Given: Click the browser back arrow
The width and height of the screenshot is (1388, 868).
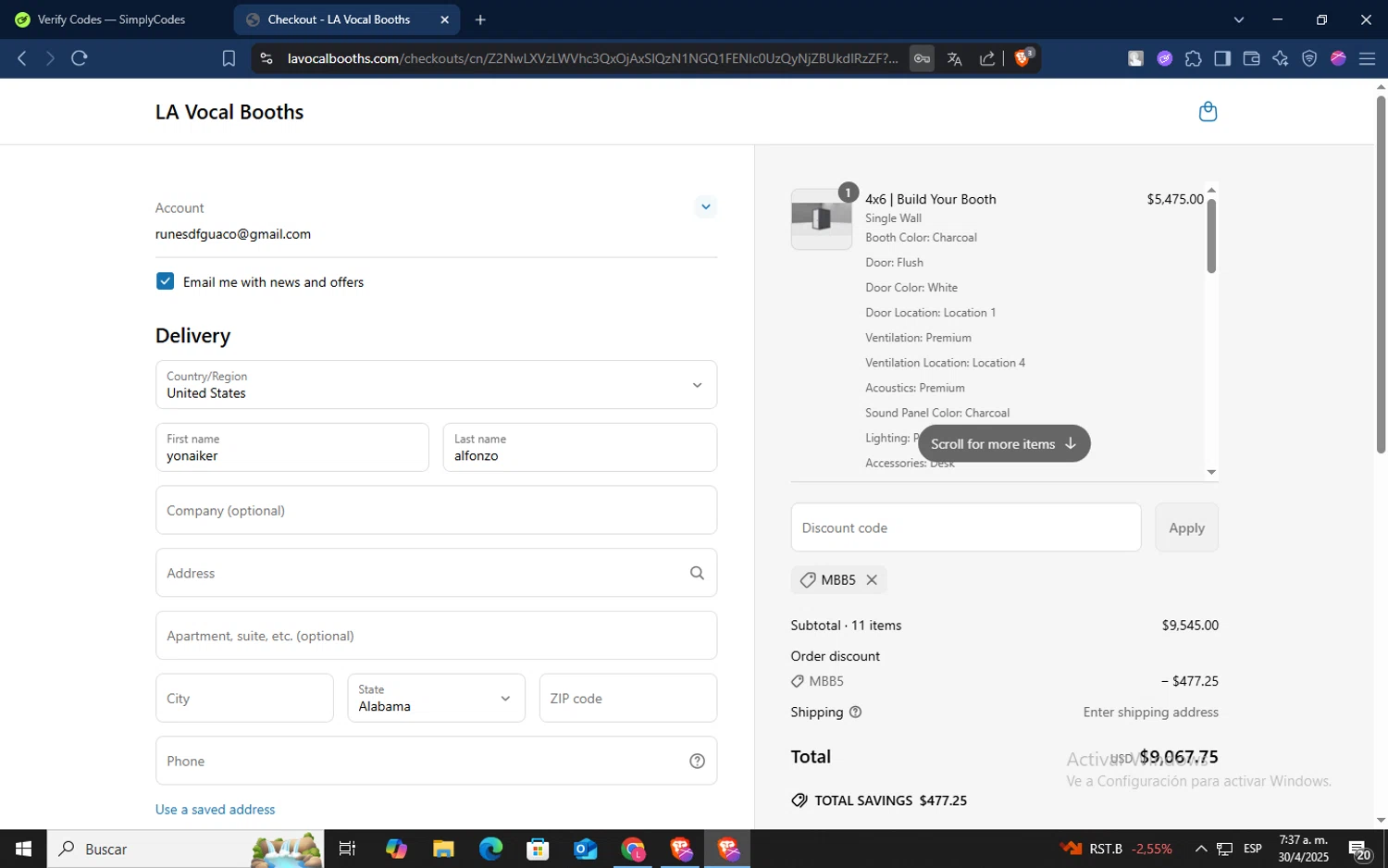Looking at the screenshot, I should coord(22,58).
